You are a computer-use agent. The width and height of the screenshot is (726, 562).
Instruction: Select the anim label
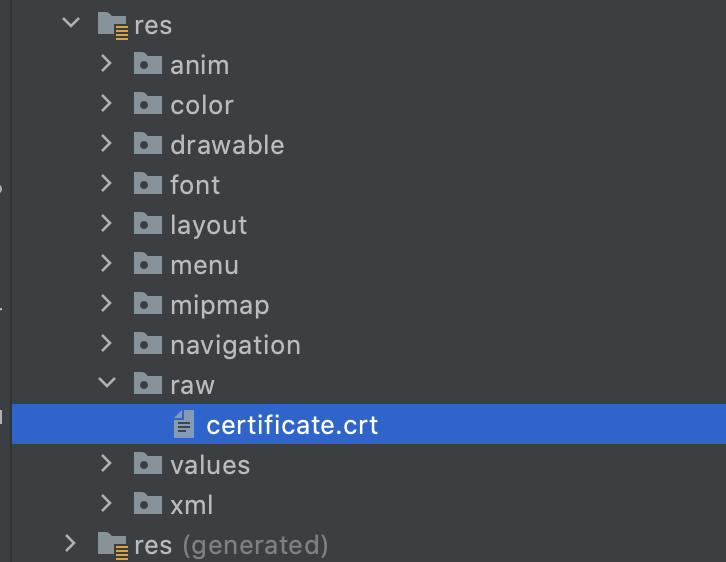[200, 65]
